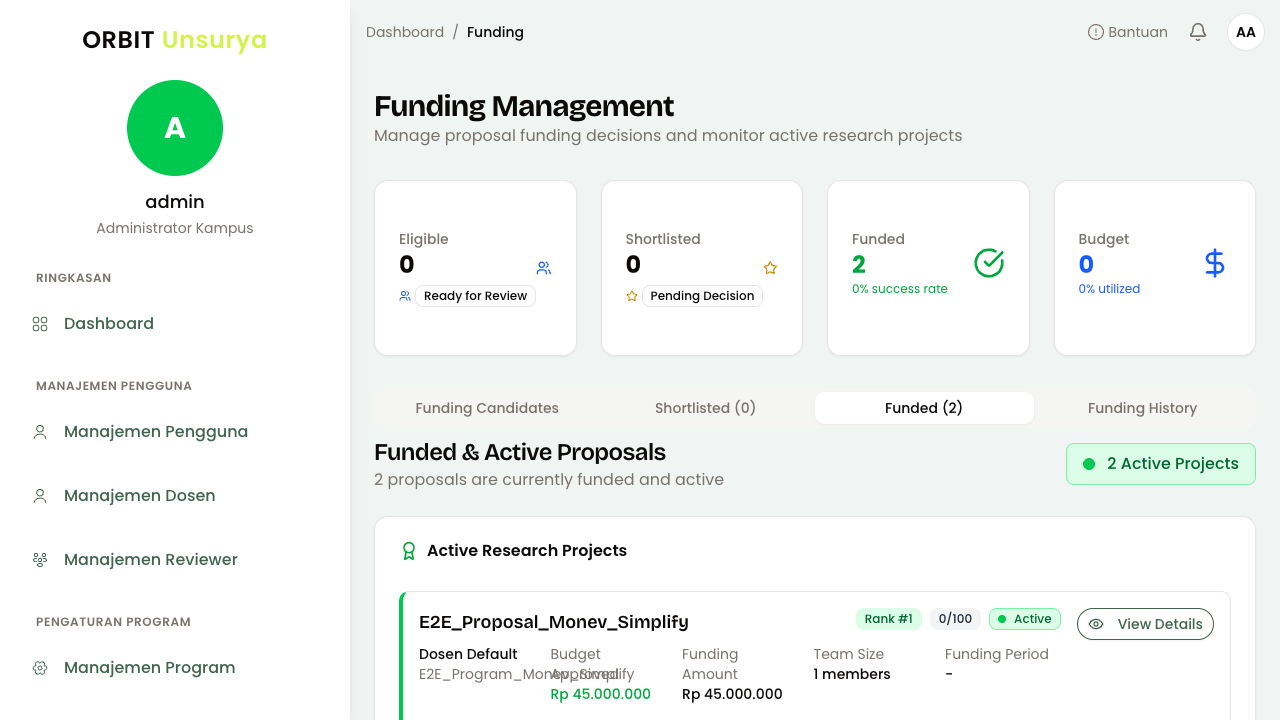
Task: Click the Administrator Kampus role label
Action: pos(175,228)
